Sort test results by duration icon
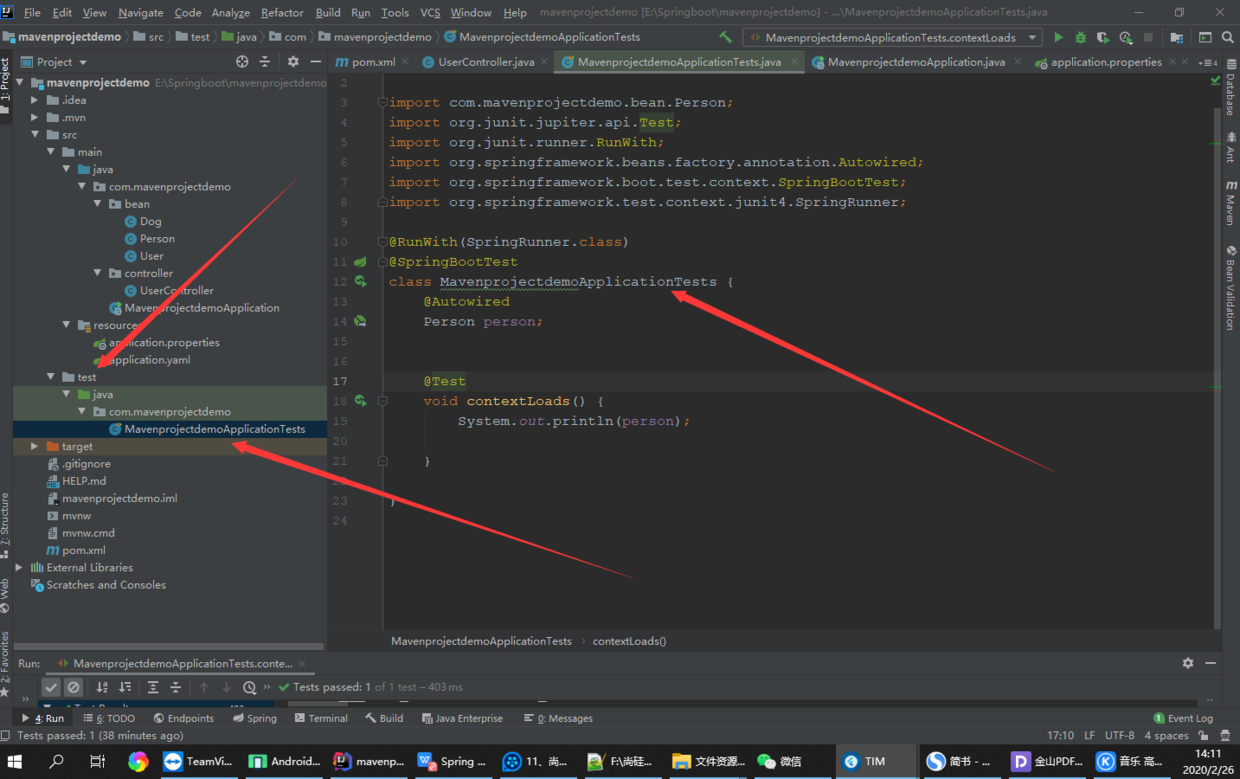This screenshot has height=779, width=1240. (x=125, y=687)
